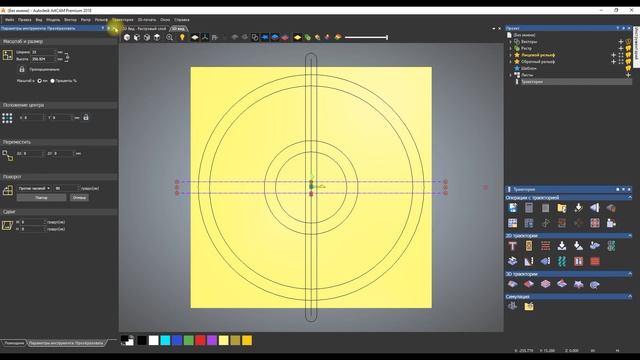Click the three-axis origin toolbar icon
640x360 pixels.
click(205, 38)
